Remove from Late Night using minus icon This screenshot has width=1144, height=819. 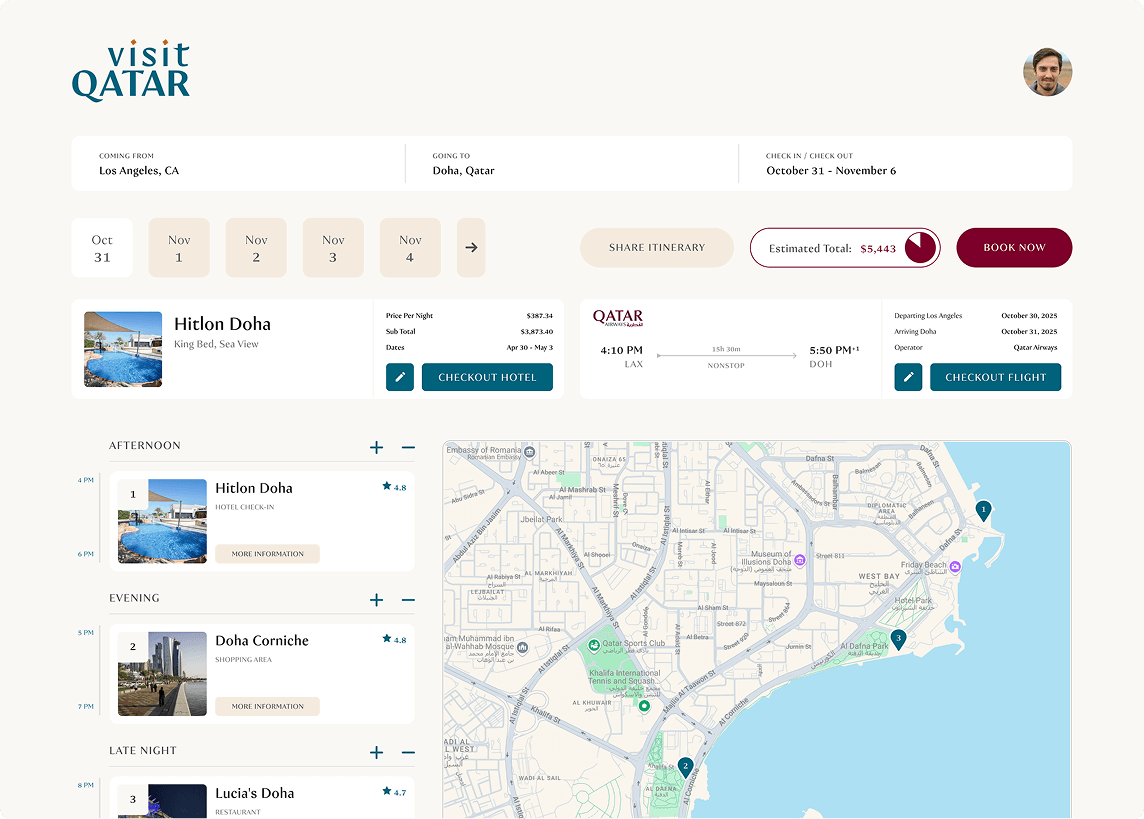pos(408,752)
